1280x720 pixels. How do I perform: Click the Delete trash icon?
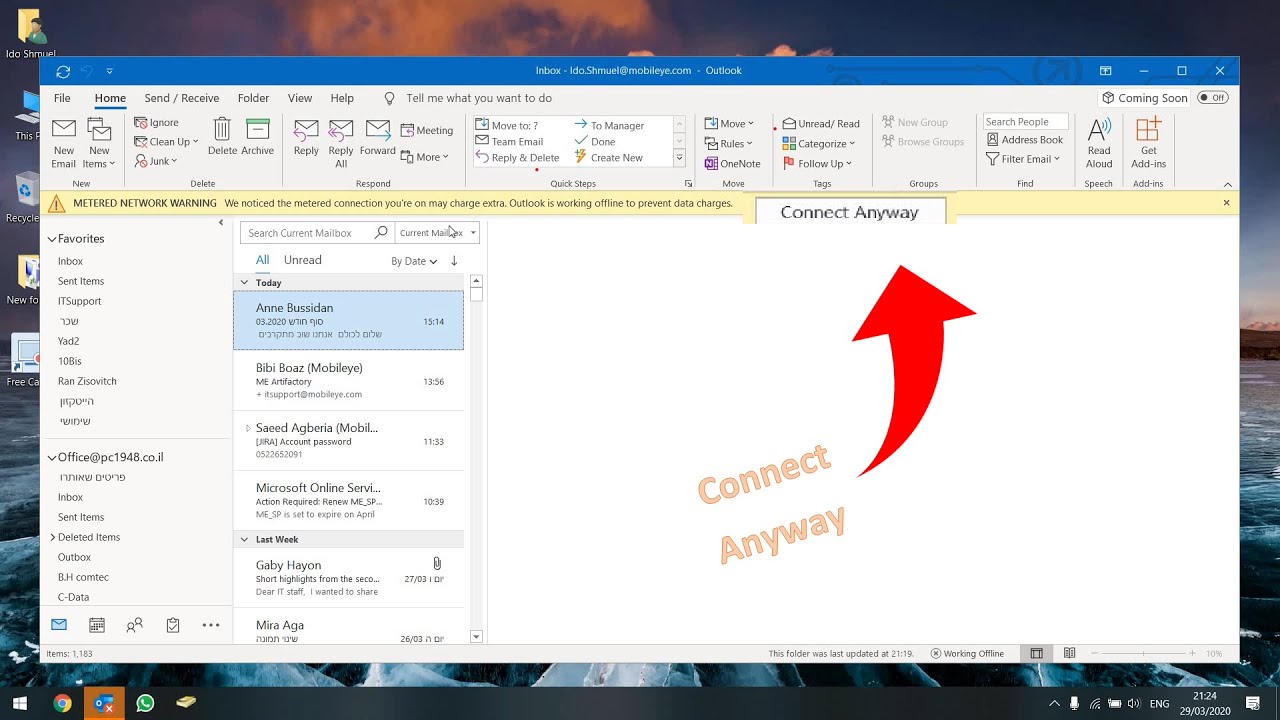[222, 137]
